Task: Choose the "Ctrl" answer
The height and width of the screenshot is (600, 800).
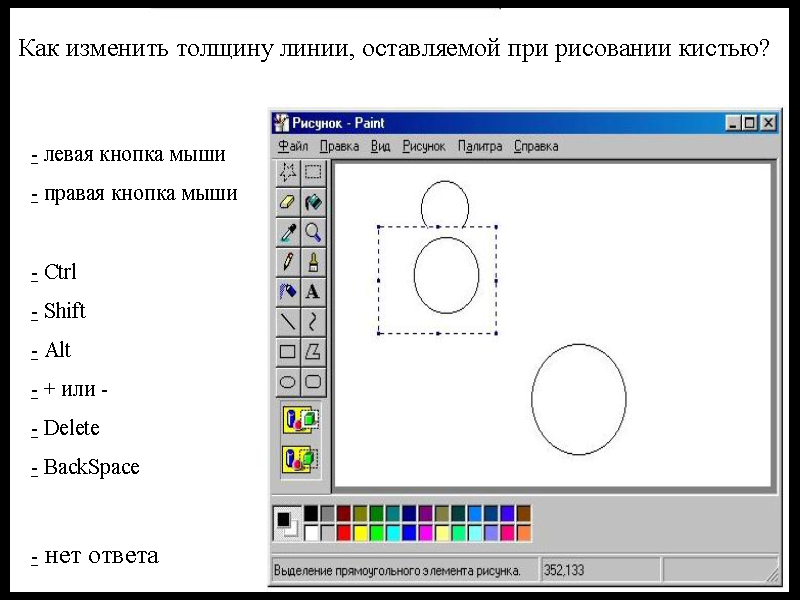Action: (x=54, y=272)
